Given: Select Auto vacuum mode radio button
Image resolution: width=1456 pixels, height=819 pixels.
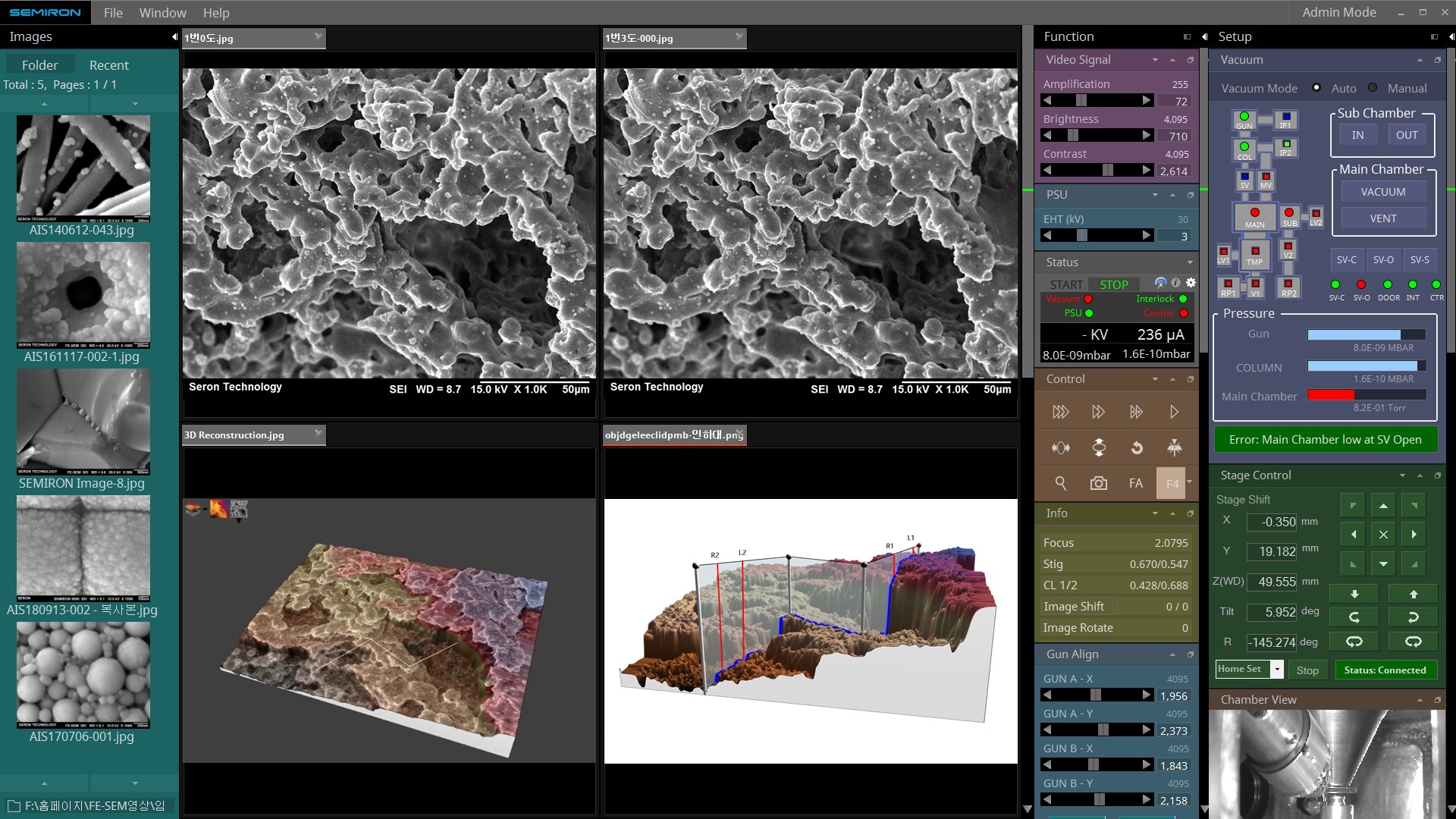Looking at the screenshot, I should coord(1316,88).
